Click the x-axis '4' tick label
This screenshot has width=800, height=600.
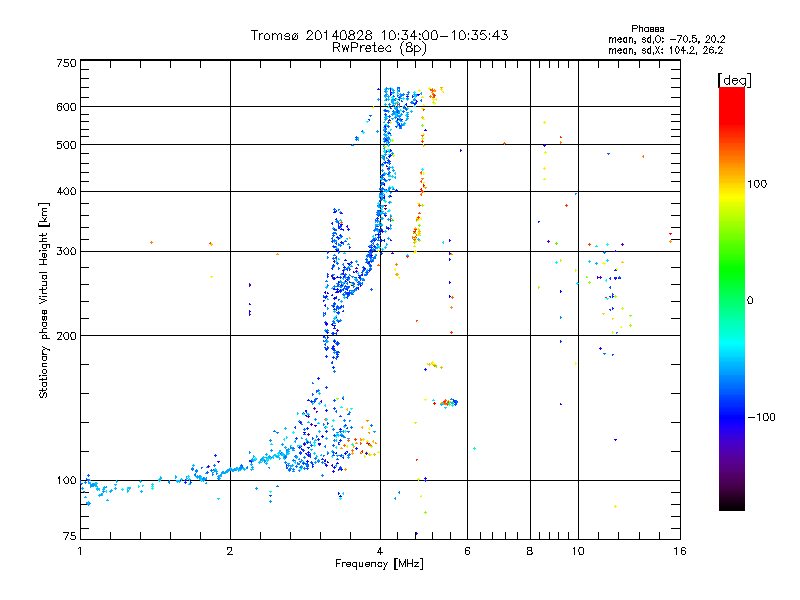pos(380,551)
